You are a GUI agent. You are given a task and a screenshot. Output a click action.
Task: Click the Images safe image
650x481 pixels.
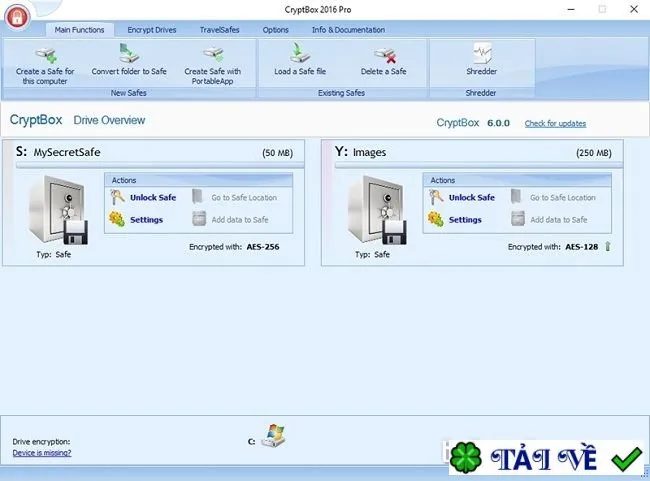pyautogui.click(x=377, y=210)
